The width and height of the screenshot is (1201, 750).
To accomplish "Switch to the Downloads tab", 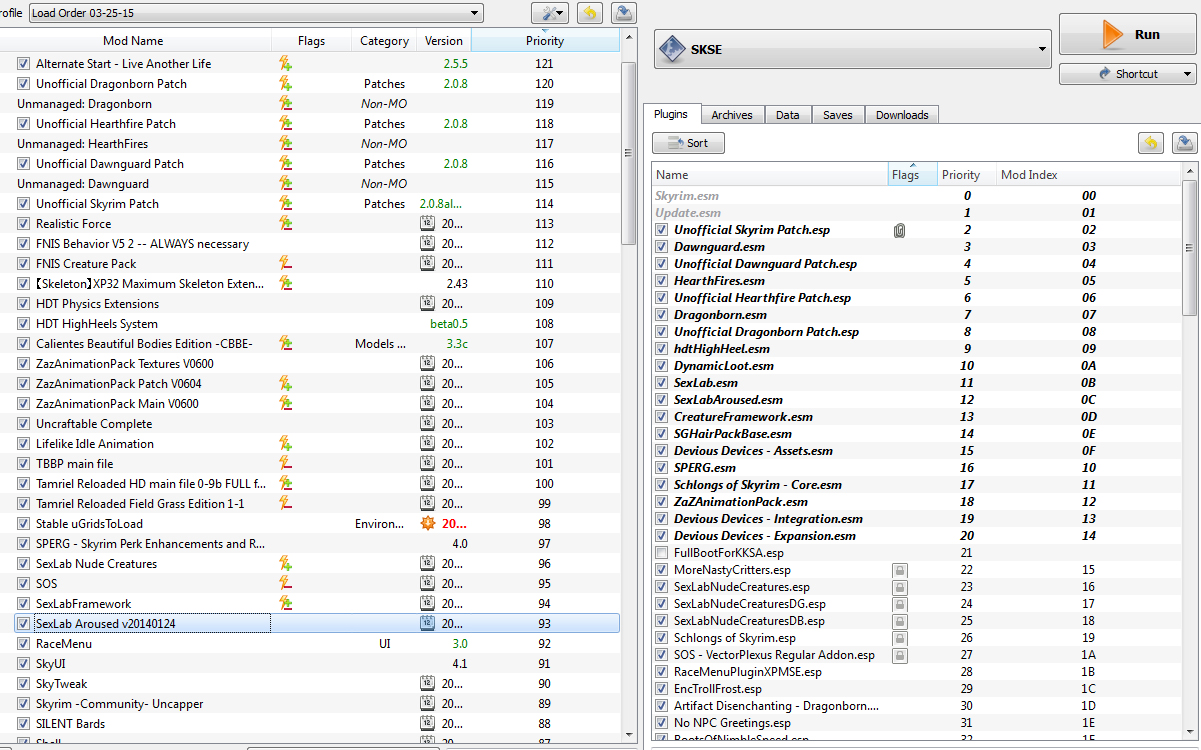I will 902,115.
